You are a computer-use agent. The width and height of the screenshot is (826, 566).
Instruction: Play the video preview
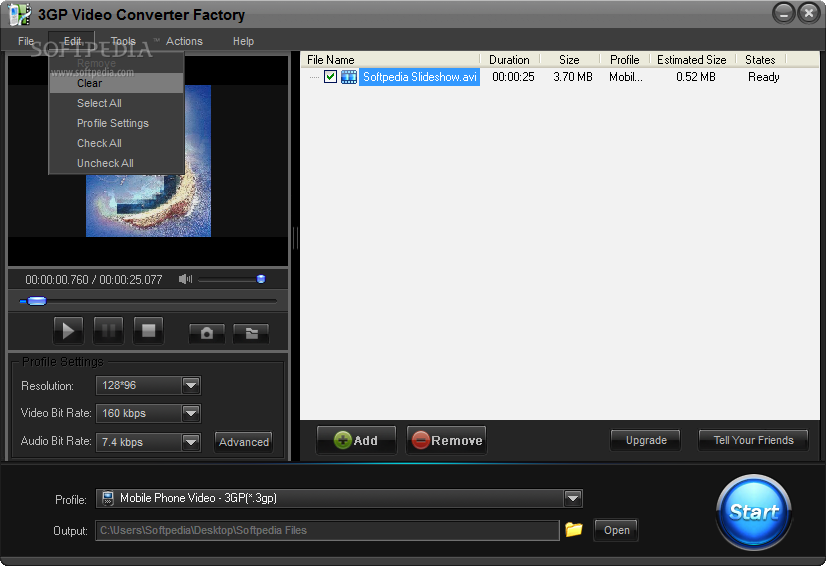point(68,330)
